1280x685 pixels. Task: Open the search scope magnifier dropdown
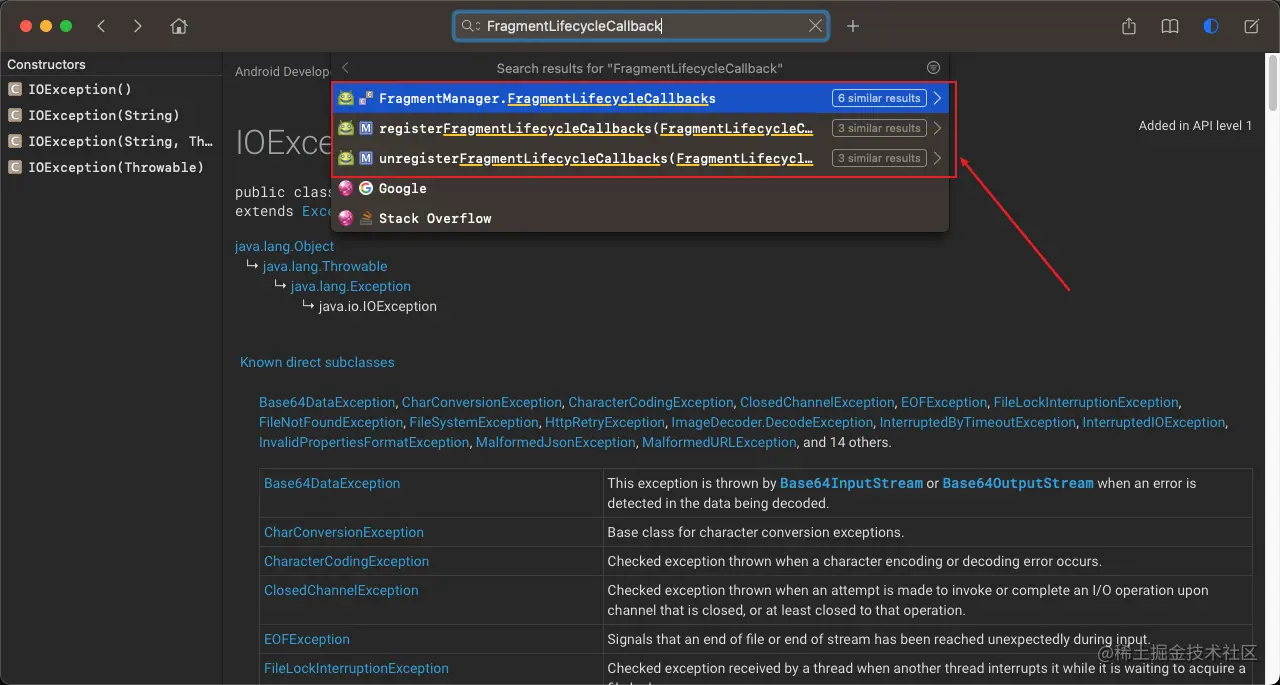coord(470,26)
